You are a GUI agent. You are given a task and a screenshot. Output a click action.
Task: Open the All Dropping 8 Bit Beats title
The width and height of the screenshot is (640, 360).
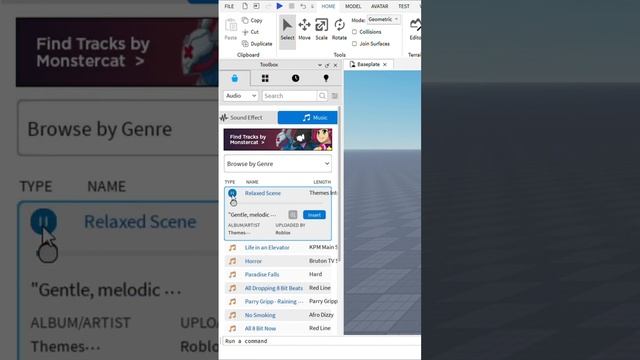tap(273, 288)
